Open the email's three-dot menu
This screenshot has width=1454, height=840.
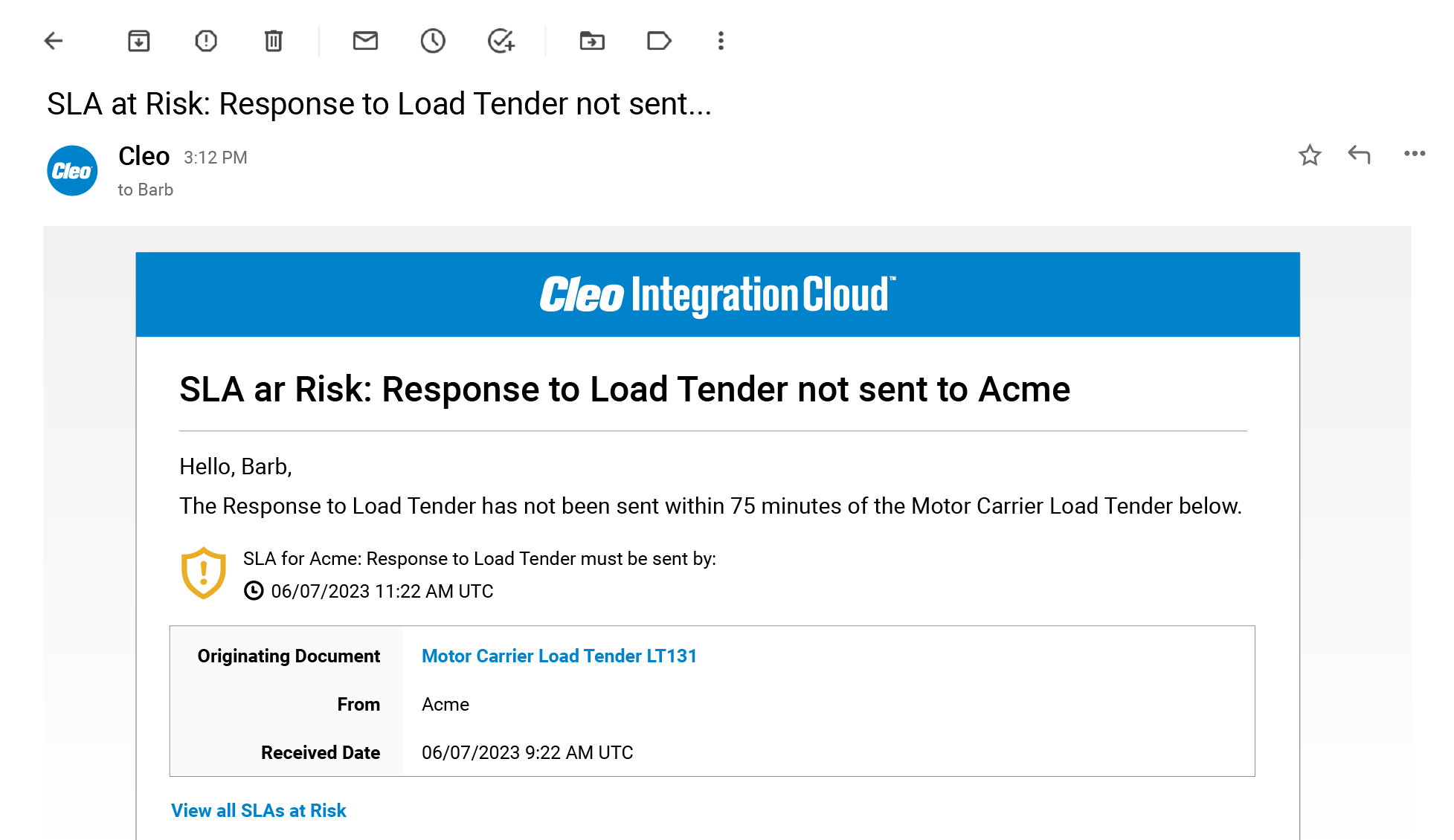pyautogui.click(x=1414, y=154)
